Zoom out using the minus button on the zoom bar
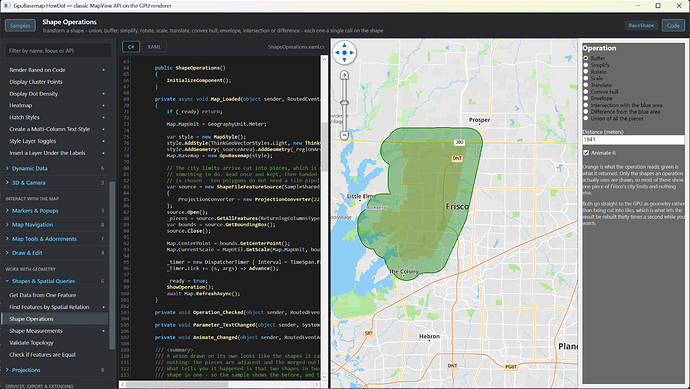The height and width of the screenshot is (389, 690). 344,135
